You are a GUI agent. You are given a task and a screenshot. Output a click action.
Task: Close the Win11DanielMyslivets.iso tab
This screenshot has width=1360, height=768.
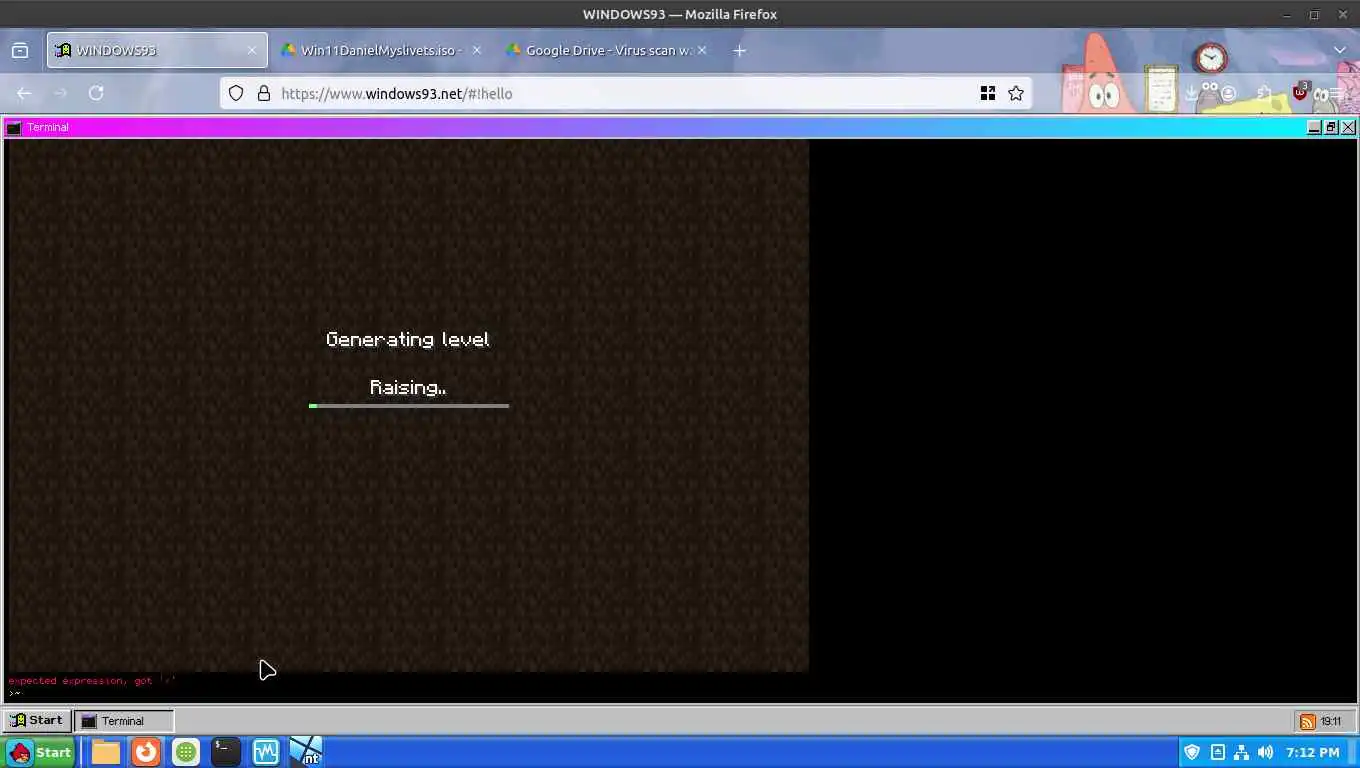pos(476,50)
